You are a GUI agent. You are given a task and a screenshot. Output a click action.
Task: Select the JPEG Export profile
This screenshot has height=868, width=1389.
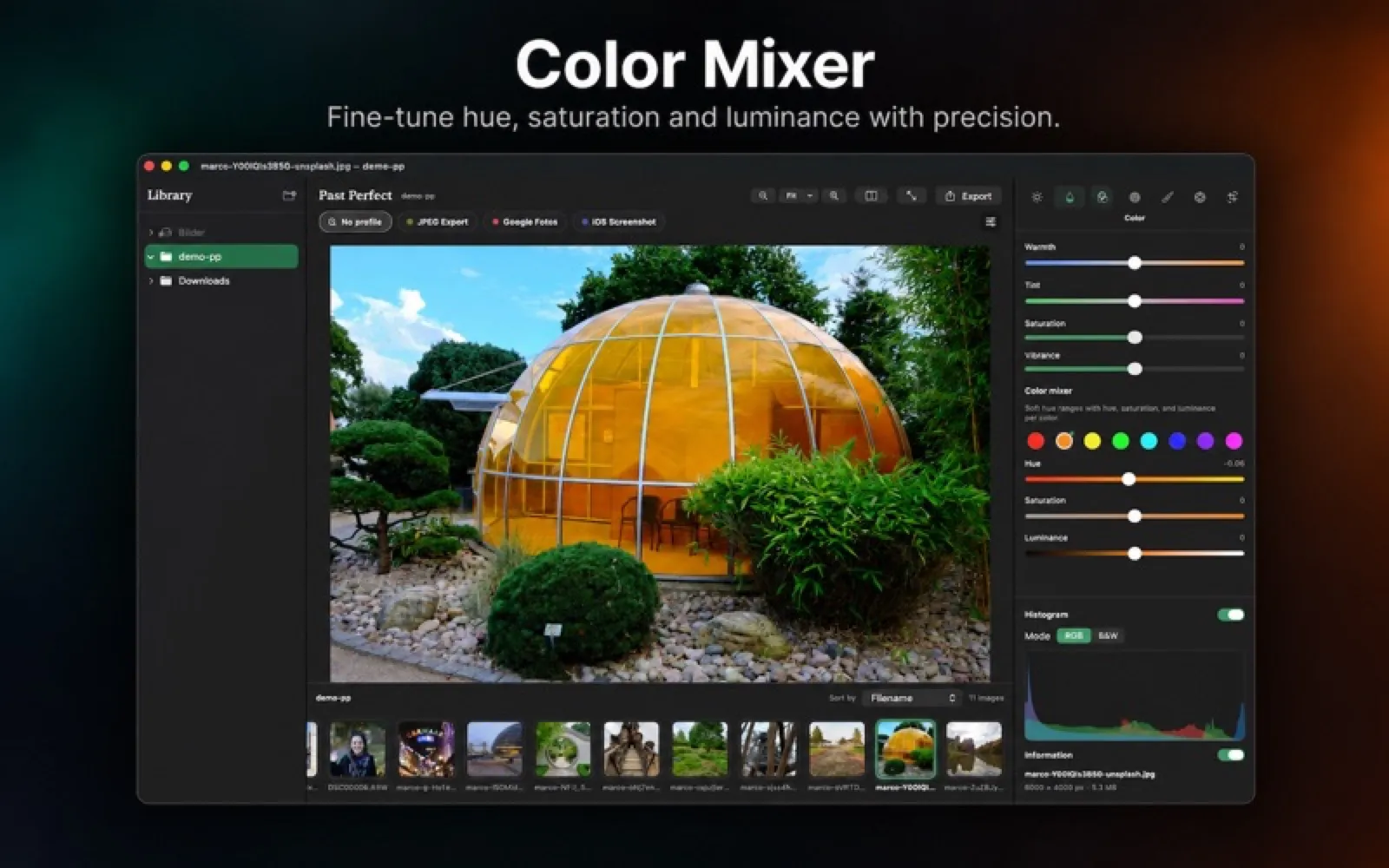(x=438, y=222)
